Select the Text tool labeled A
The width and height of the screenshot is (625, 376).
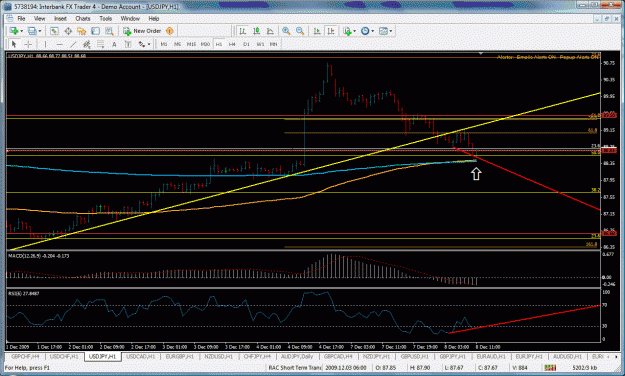(x=114, y=44)
